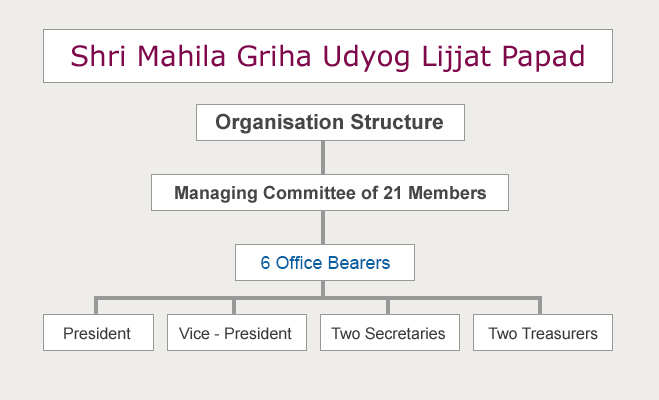
Task: Click connector line below Organisation Structure box
Action: (323, 158)
